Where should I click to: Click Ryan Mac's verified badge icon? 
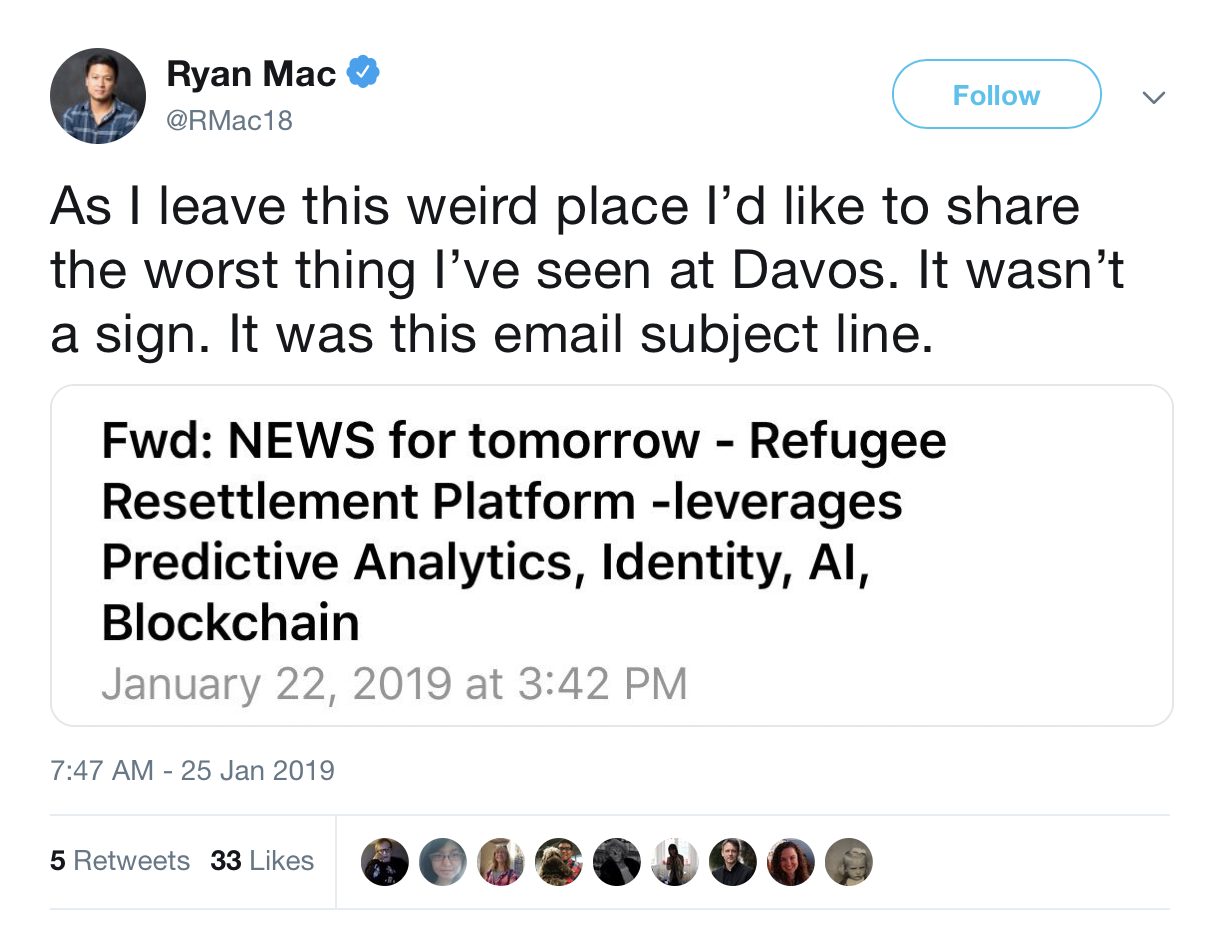[364, 70]
